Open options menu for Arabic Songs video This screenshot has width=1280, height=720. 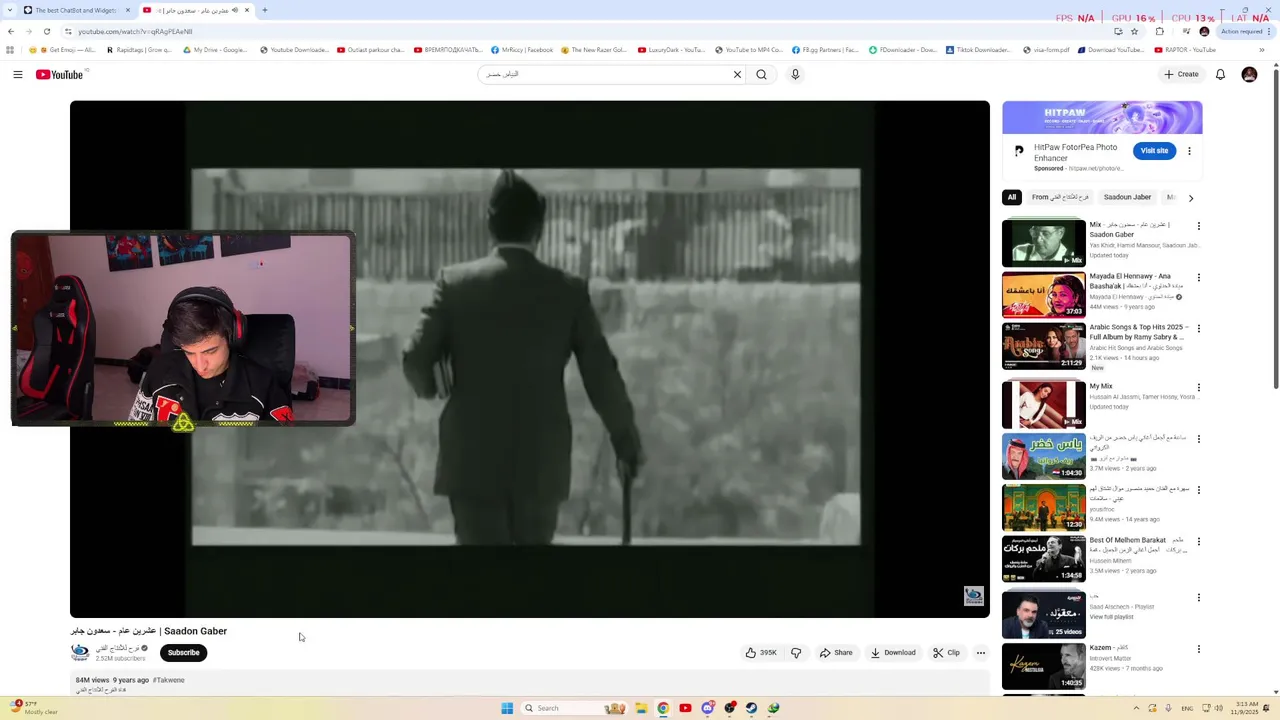1198,329
